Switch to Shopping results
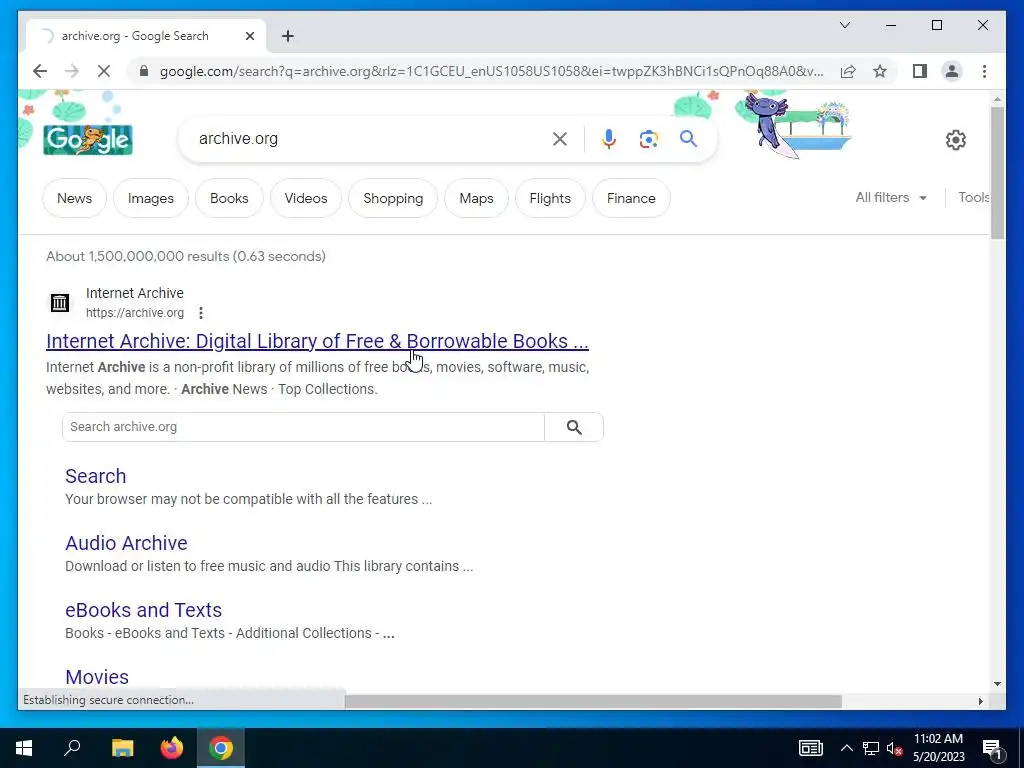The width and height of the screenshot is (1024, 768). (393, 199)
